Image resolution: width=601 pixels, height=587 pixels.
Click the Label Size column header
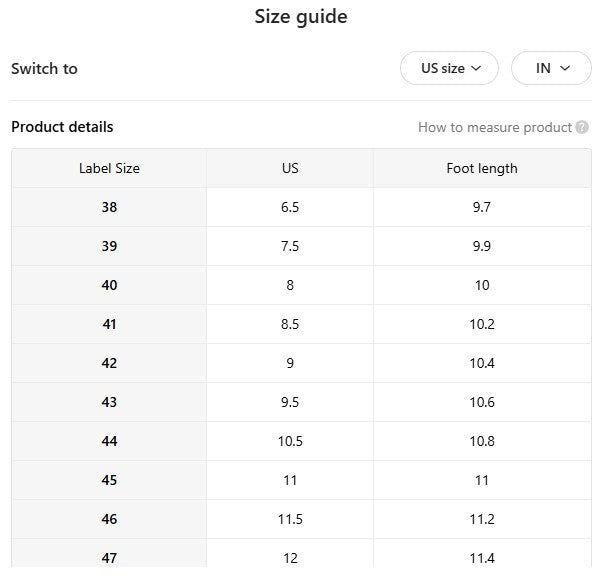109,168
